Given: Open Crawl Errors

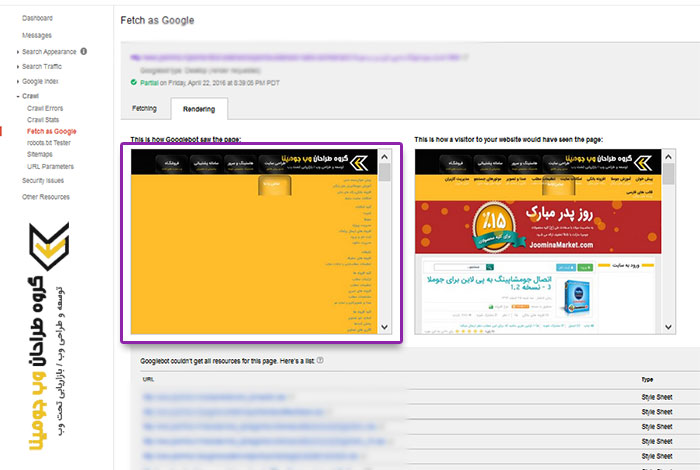Looking at the screenshot, I should click(45, 108).
